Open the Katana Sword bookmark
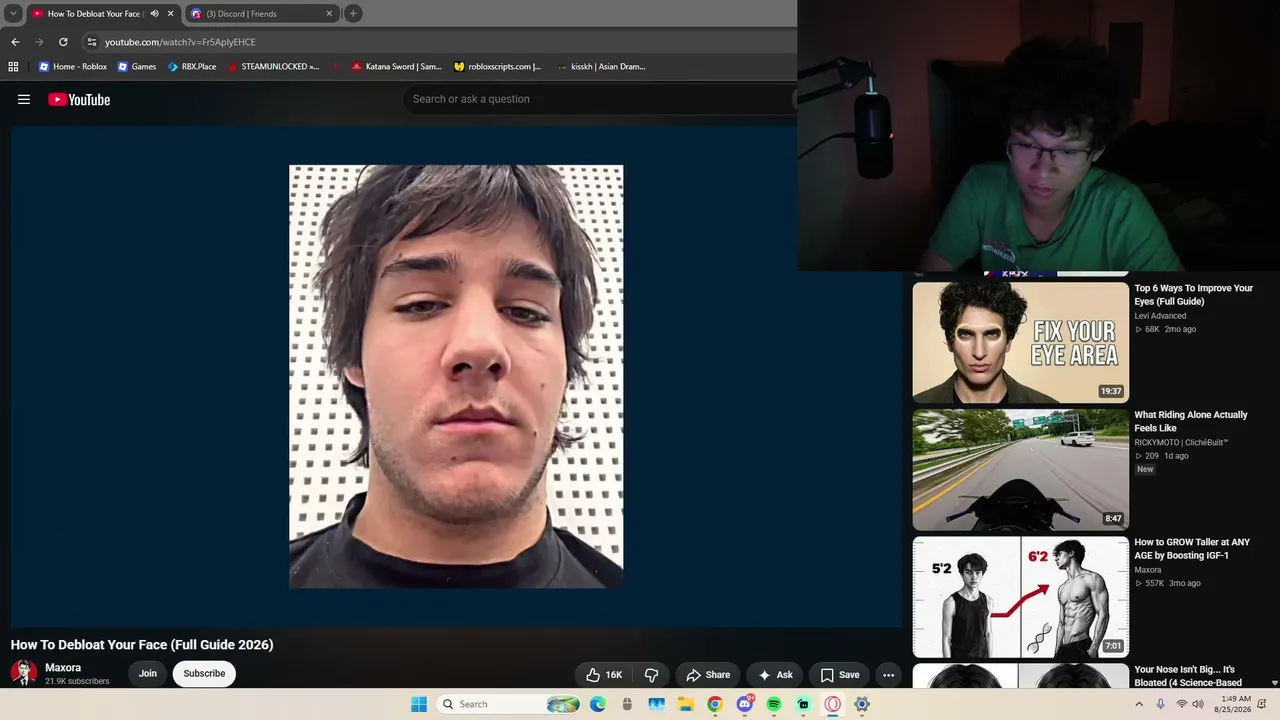This screenshot has height=720, width=1280. tap(396, 67)
